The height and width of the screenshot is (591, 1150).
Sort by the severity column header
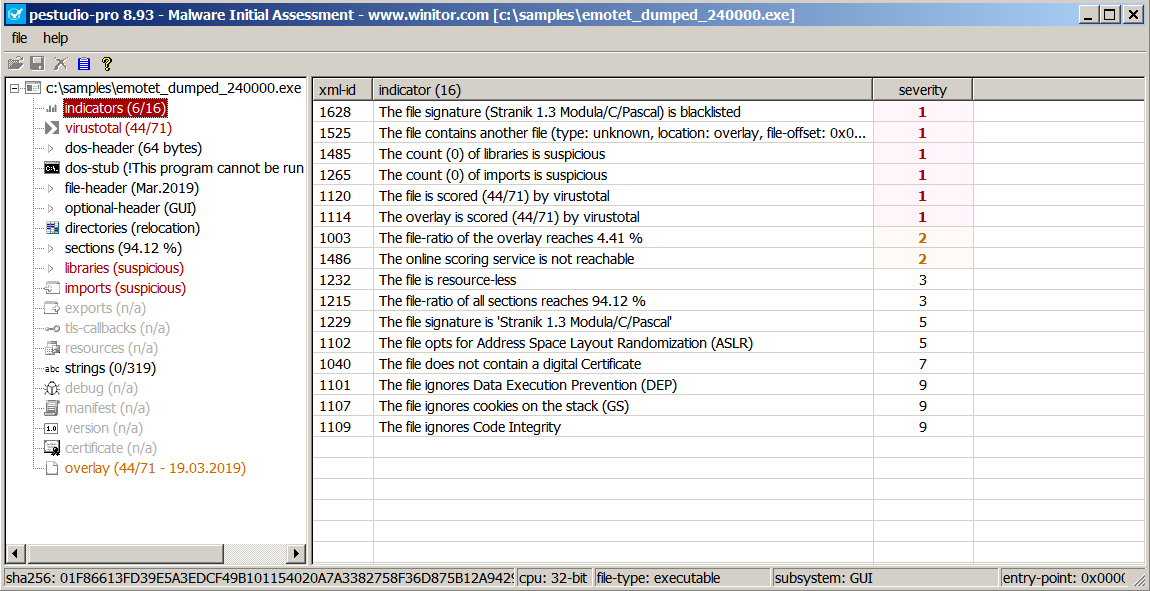point(923,90)
